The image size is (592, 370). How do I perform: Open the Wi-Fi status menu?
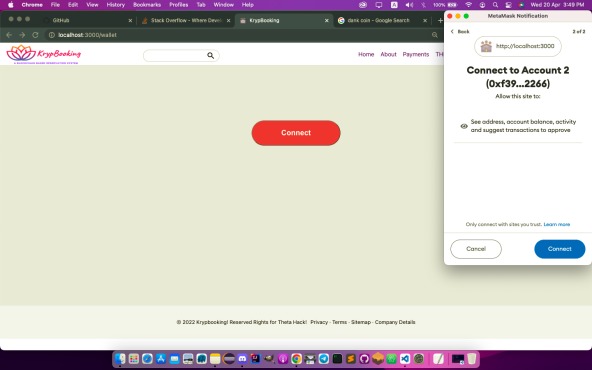(469, 5)
